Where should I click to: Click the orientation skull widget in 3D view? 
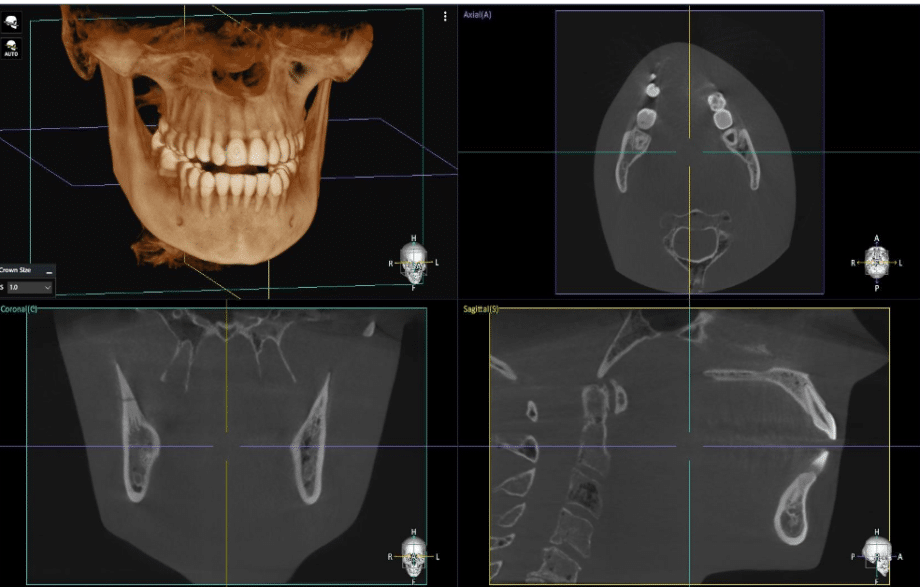click(x=413, y=262)
